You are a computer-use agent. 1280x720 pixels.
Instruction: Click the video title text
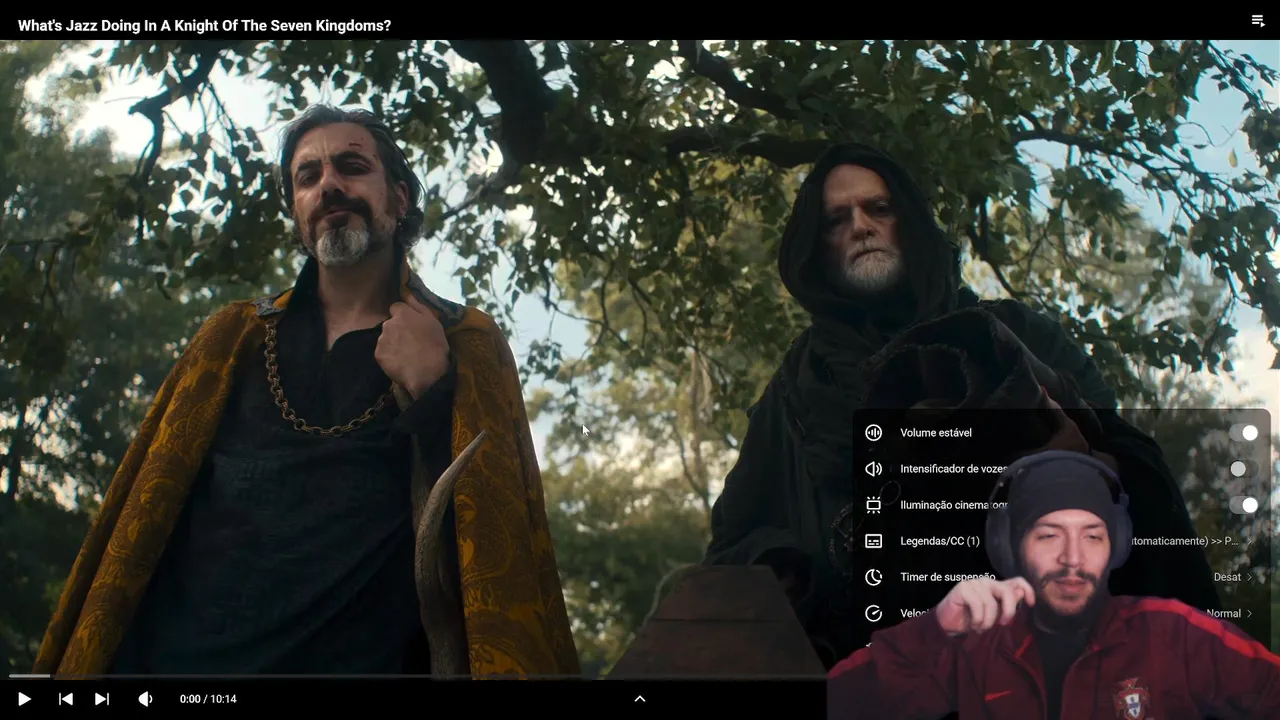click(x=204, y=25)
